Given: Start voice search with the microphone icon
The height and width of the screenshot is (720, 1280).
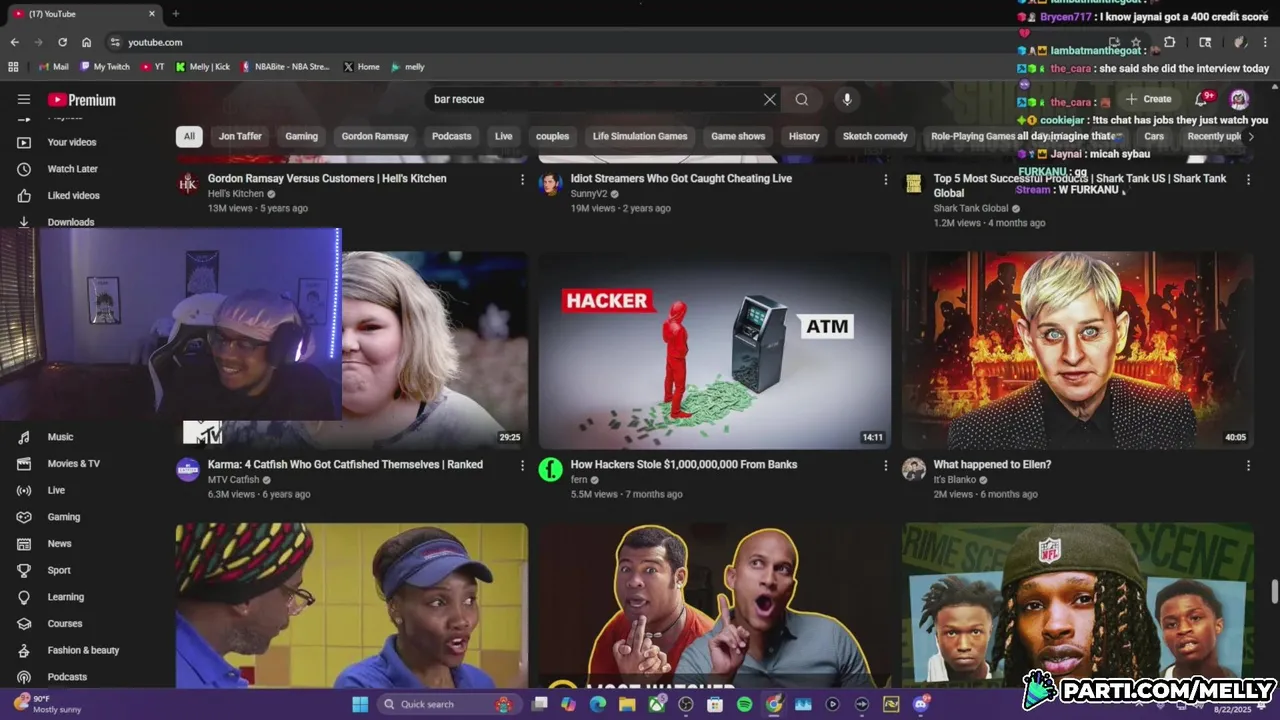Looking at the screenshot, I should point(847,99).
